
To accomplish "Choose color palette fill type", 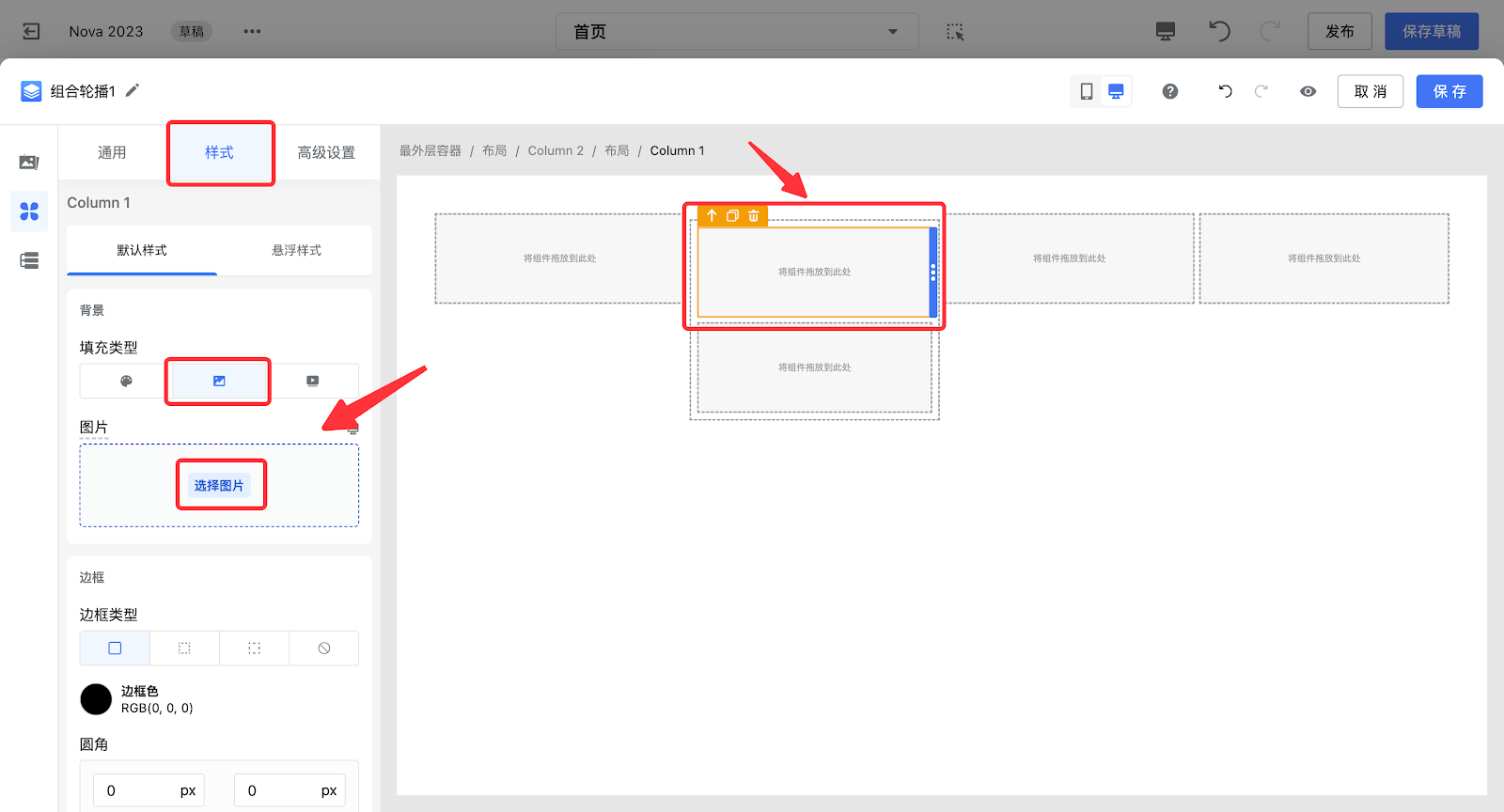I will click(x=126, y=381).
